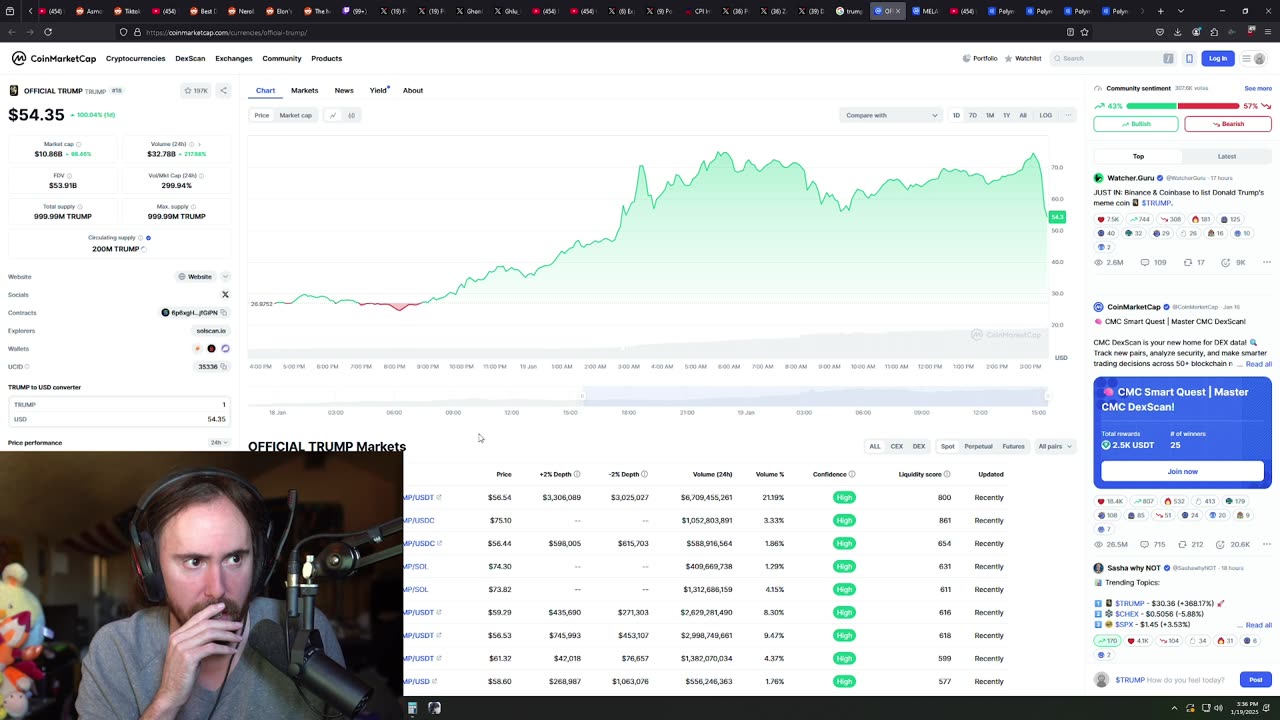Image resolution: width=1280 pixels, height=720 pixels.
Task: Click the Confidence info icon
Action: pos(852,474)
